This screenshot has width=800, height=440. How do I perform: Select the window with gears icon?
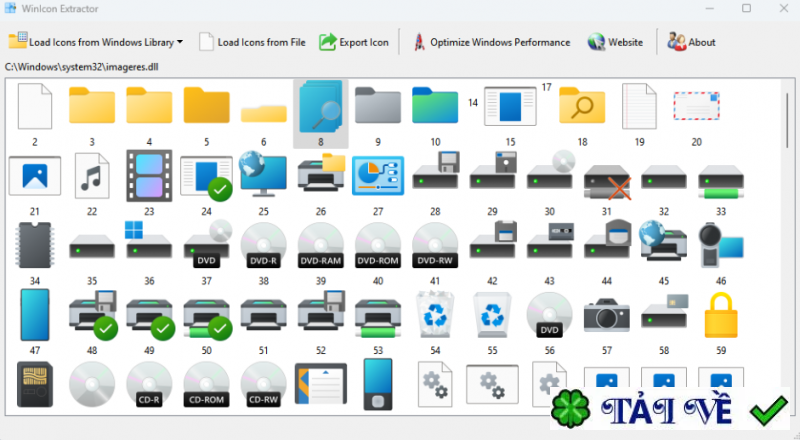492,384
